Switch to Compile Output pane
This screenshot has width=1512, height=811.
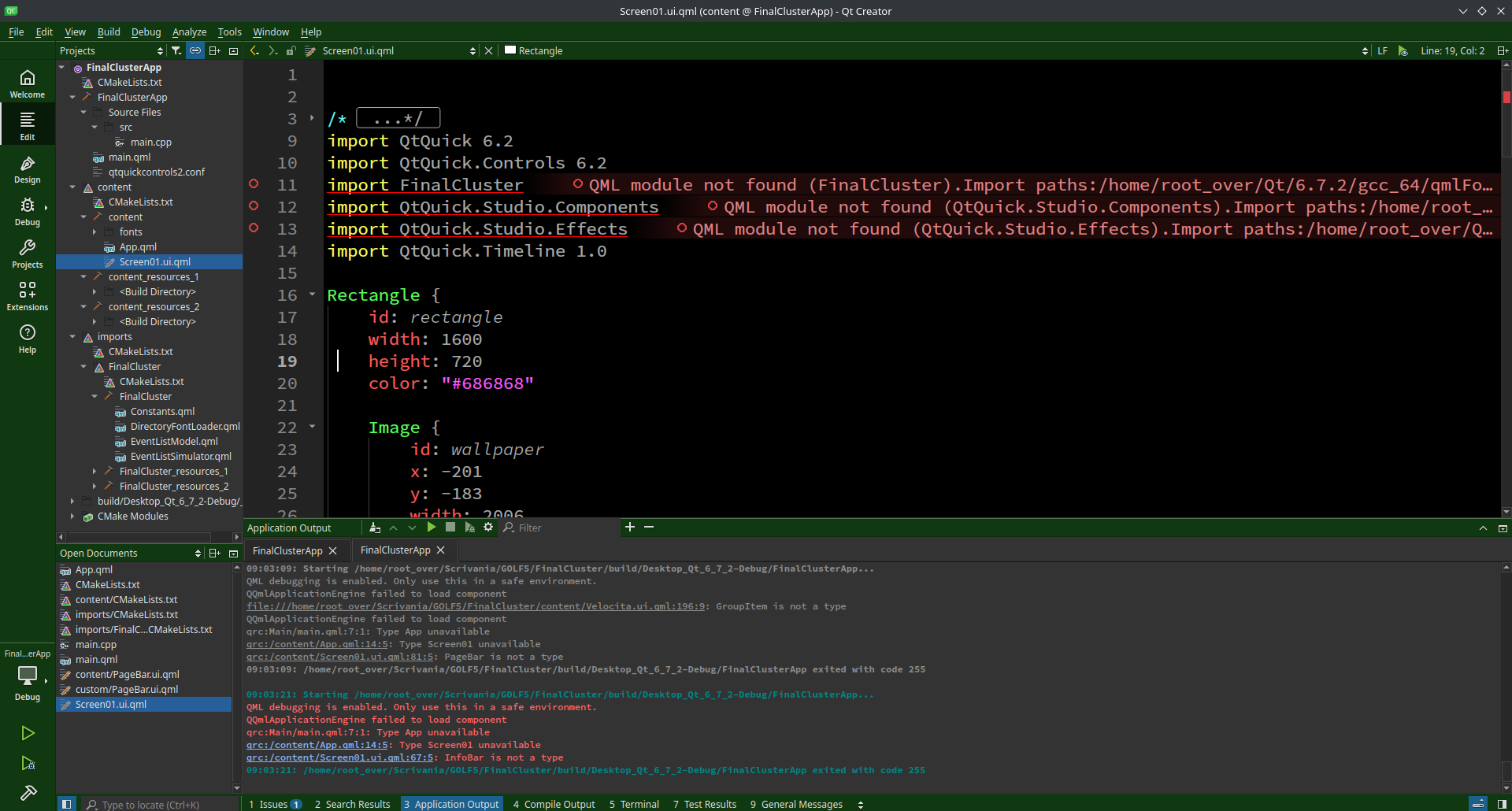(554, 804)
